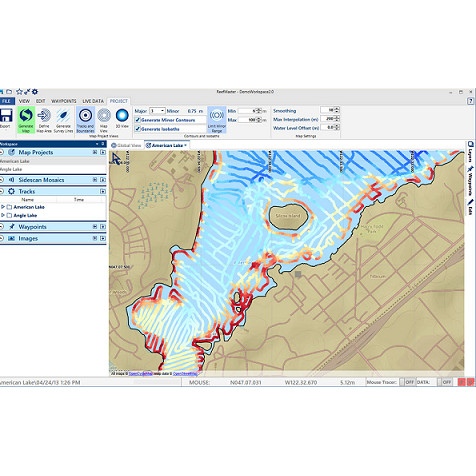Open the EDIT ribbon tab
This screenshot has height=476, width=476.
pyautogui.click(x=41, y=101)
